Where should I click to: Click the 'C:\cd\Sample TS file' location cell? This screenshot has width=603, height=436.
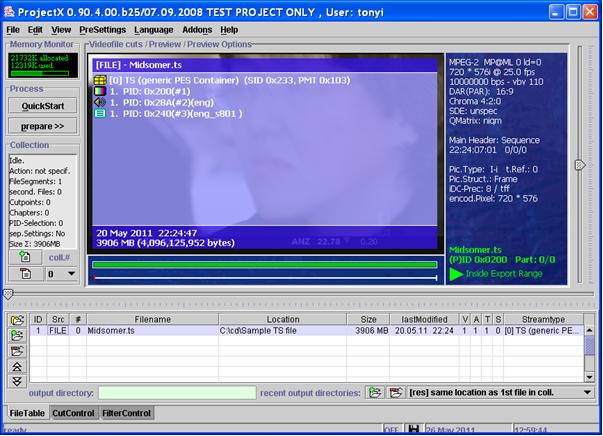tap(283, 331)
